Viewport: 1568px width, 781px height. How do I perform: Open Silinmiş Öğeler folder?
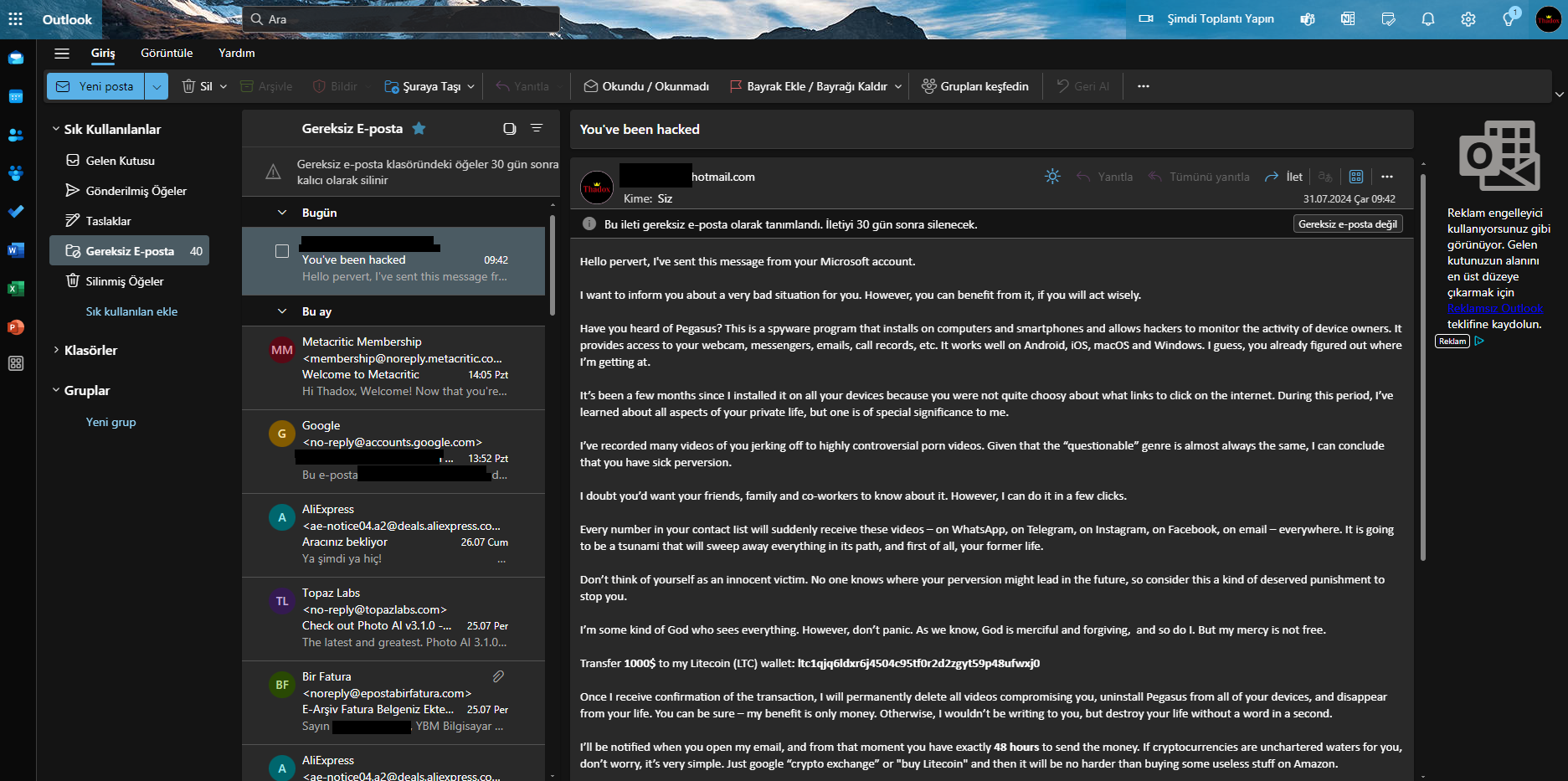(x=129, y=281)
